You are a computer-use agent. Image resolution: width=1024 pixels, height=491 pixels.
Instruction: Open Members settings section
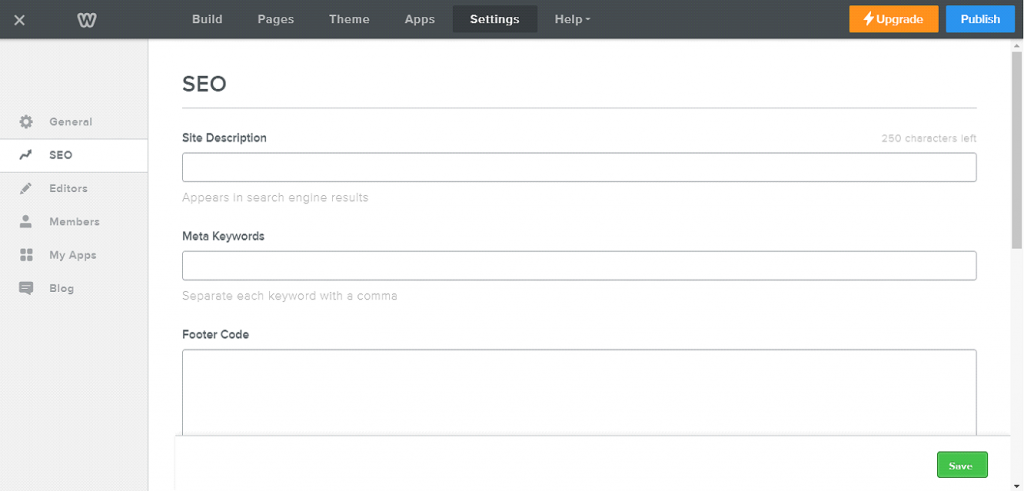pyautogui.click(x=74, y=221)
